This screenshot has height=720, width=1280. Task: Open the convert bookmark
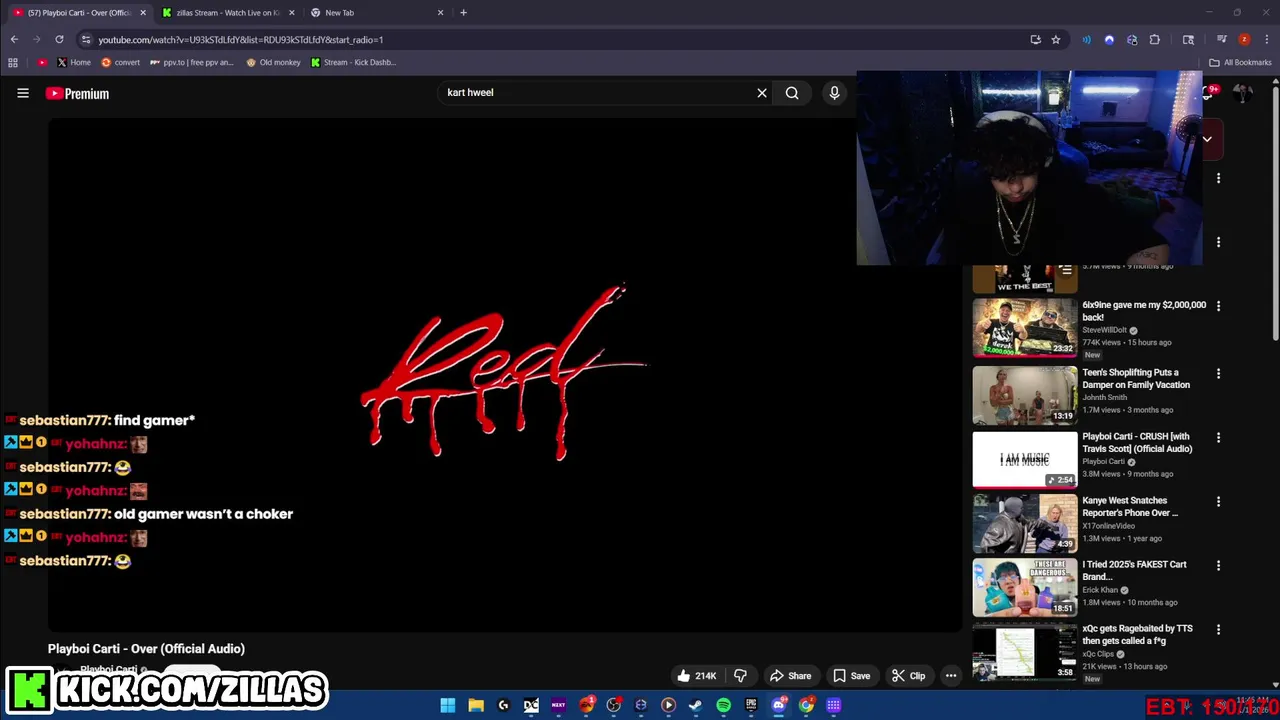click(x=120, y=62)
